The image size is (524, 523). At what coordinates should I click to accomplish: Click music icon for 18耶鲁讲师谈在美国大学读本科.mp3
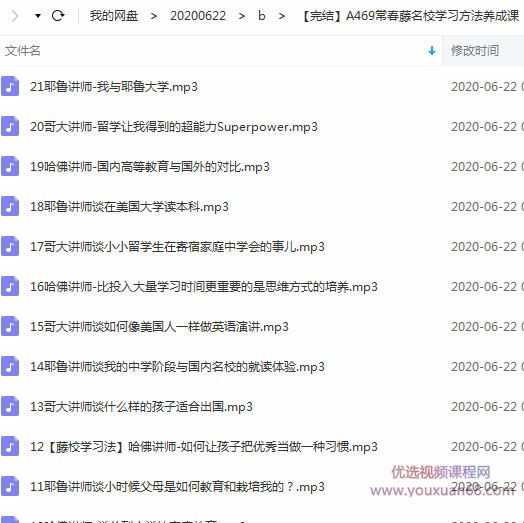(10, 207)
